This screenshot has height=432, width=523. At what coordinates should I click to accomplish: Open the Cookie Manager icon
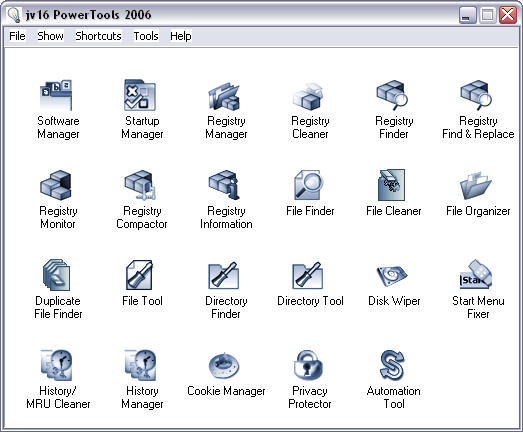pos(224,365)
